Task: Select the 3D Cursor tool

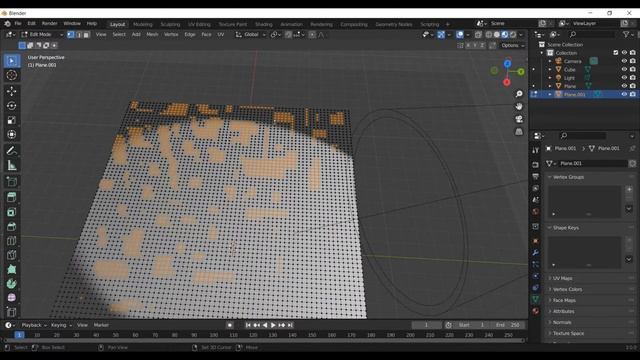Action: coord(12,75)
